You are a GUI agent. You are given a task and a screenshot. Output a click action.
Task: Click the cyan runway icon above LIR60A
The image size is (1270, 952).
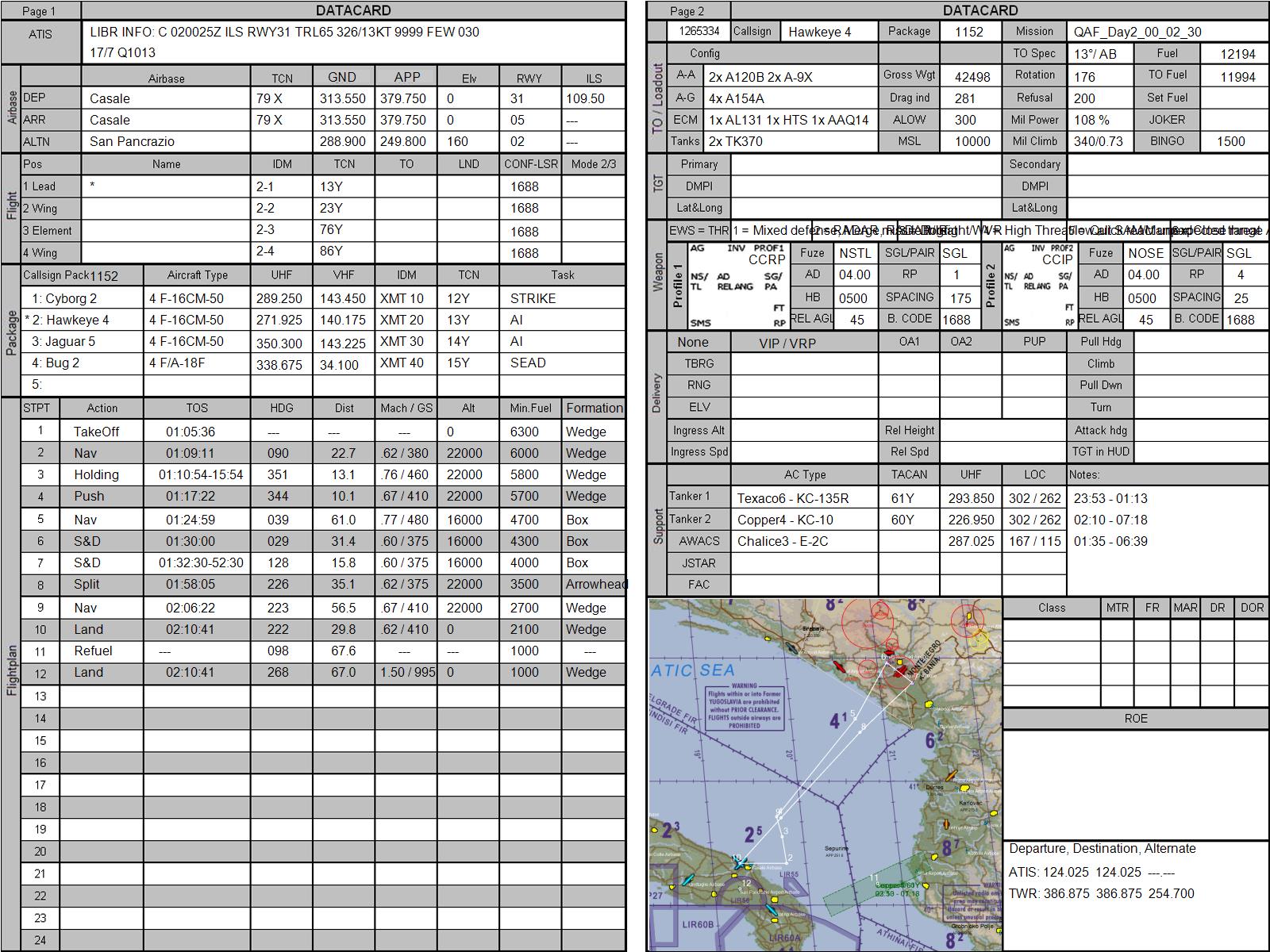772,910
